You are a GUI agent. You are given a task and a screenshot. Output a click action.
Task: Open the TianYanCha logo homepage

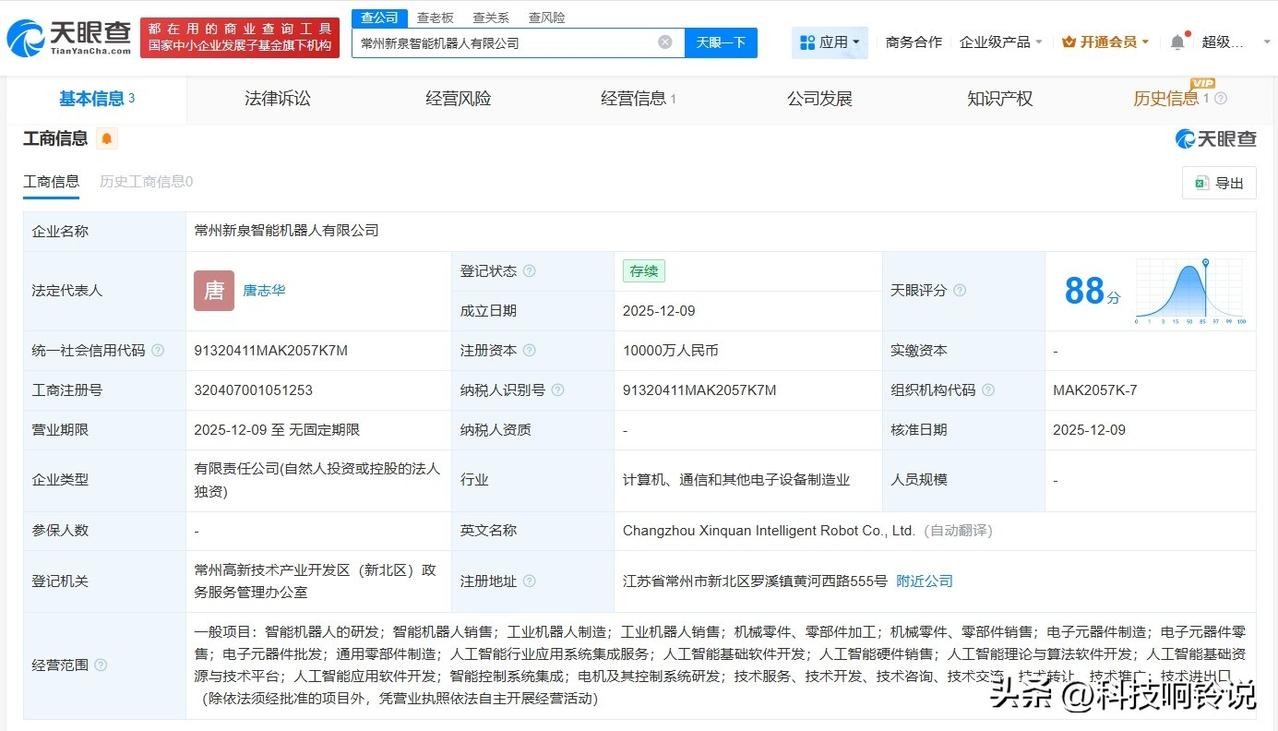[x=69, y=37]
